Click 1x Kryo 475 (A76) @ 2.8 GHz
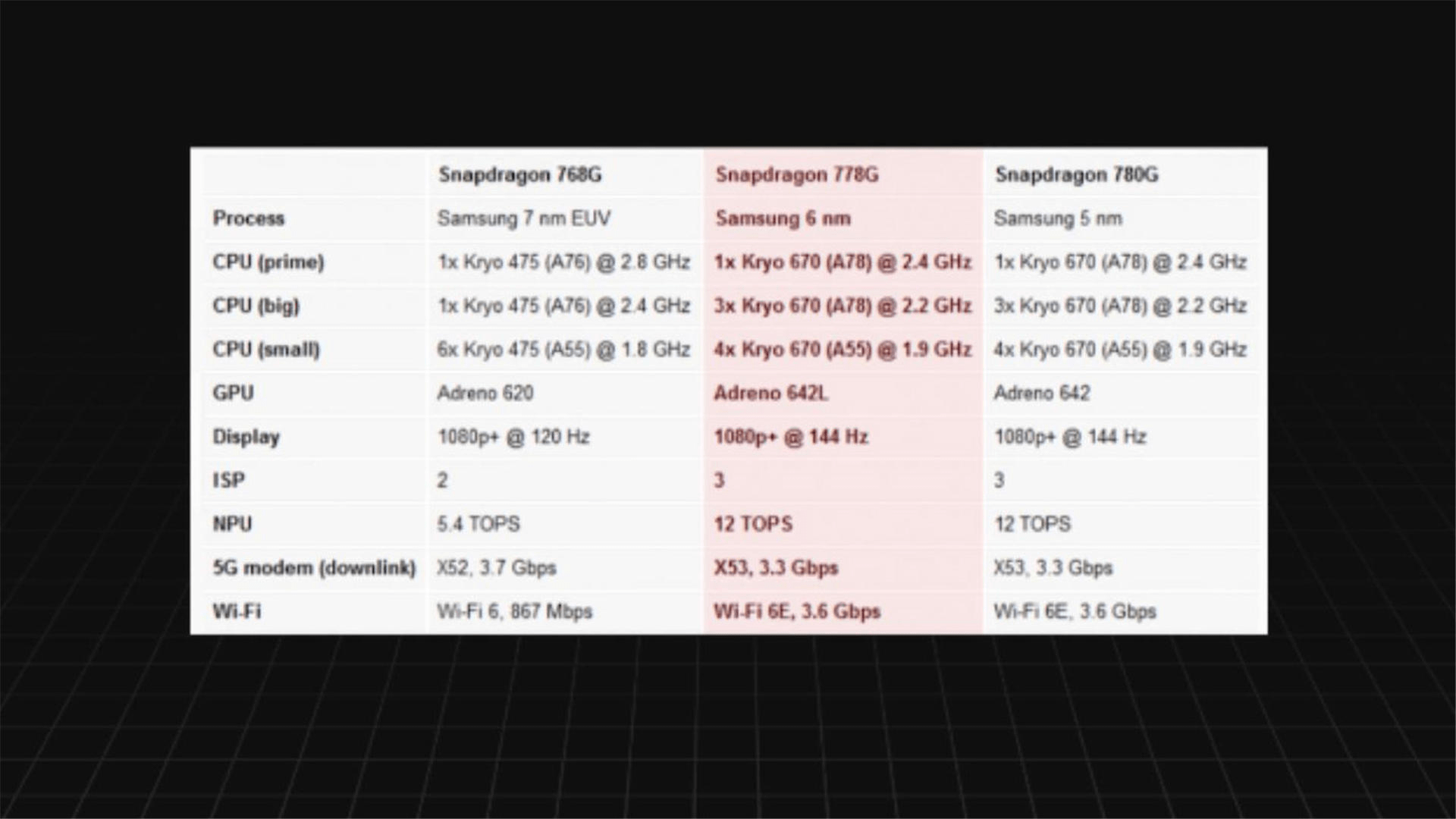This screenshot has height=819, width=1456. 563,262
